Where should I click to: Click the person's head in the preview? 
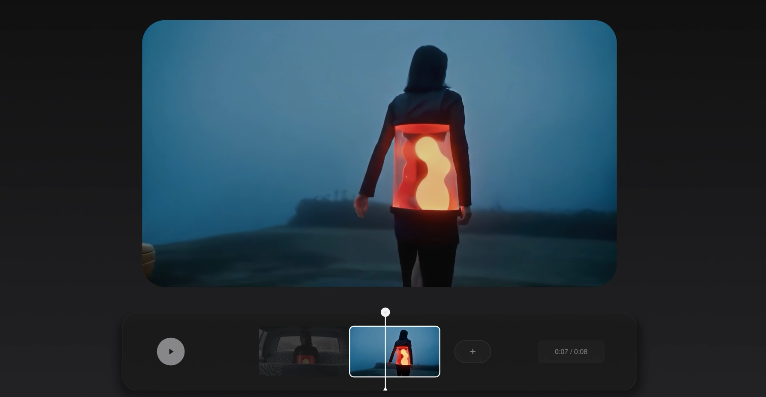[427, 68]
